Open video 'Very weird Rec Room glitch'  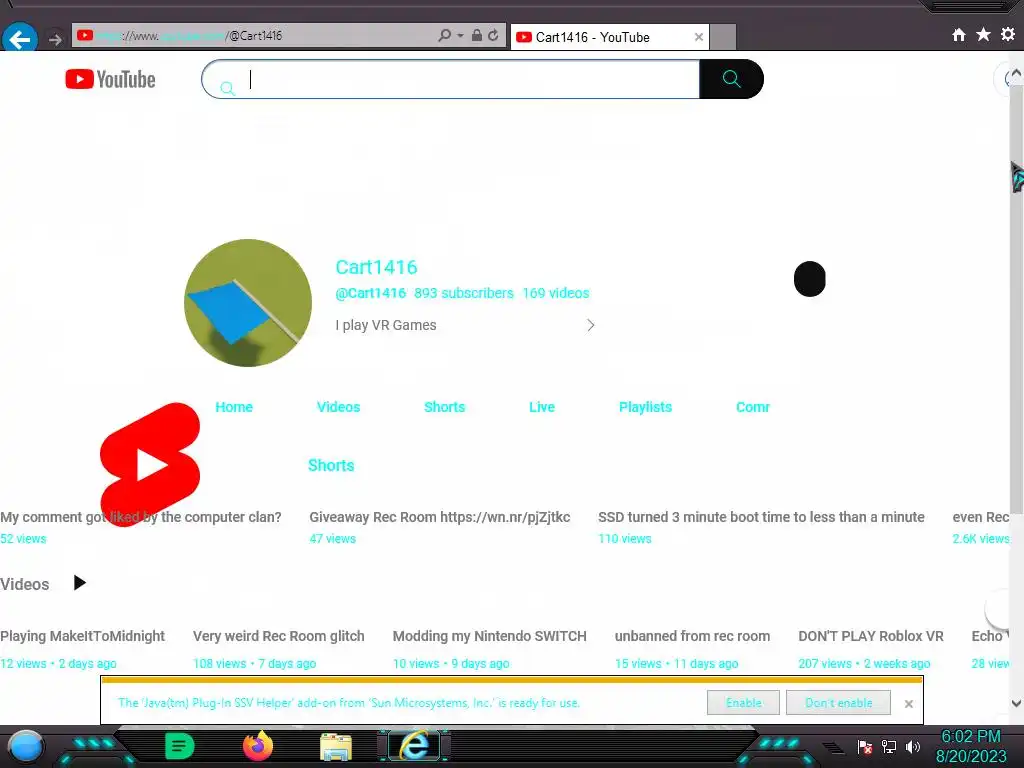tap(279, 636)
